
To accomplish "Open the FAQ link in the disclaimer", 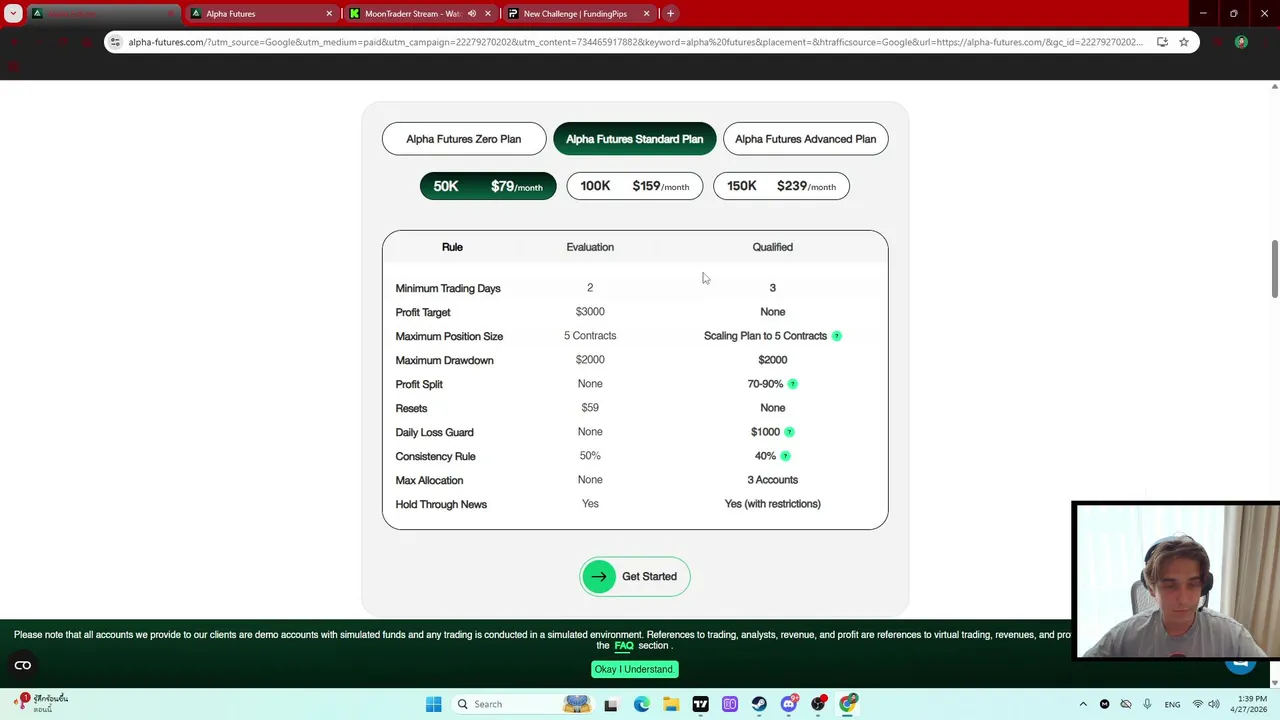I will (x=624, y=646).
